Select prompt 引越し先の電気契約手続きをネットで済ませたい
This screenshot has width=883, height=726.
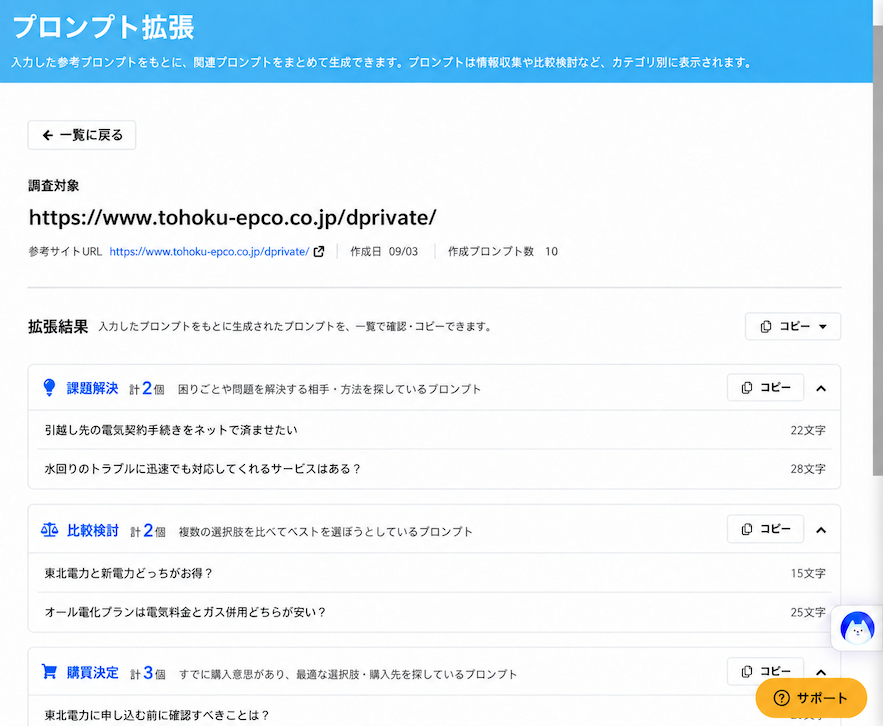[x=434, y=430]
